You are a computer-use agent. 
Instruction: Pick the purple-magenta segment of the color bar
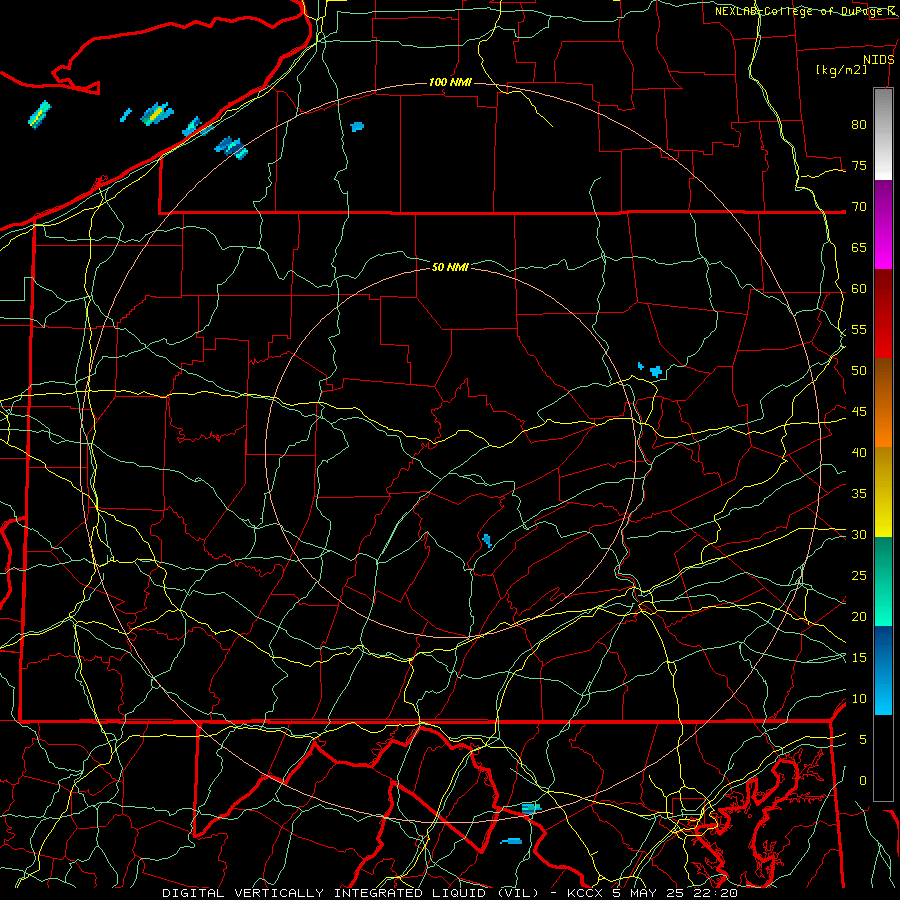(x=883, y=225)
